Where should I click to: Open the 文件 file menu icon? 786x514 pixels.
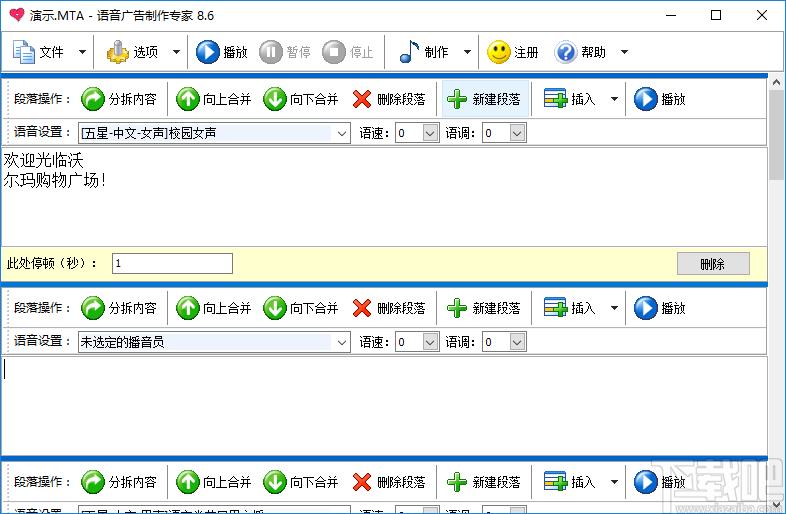coord(24,52)
